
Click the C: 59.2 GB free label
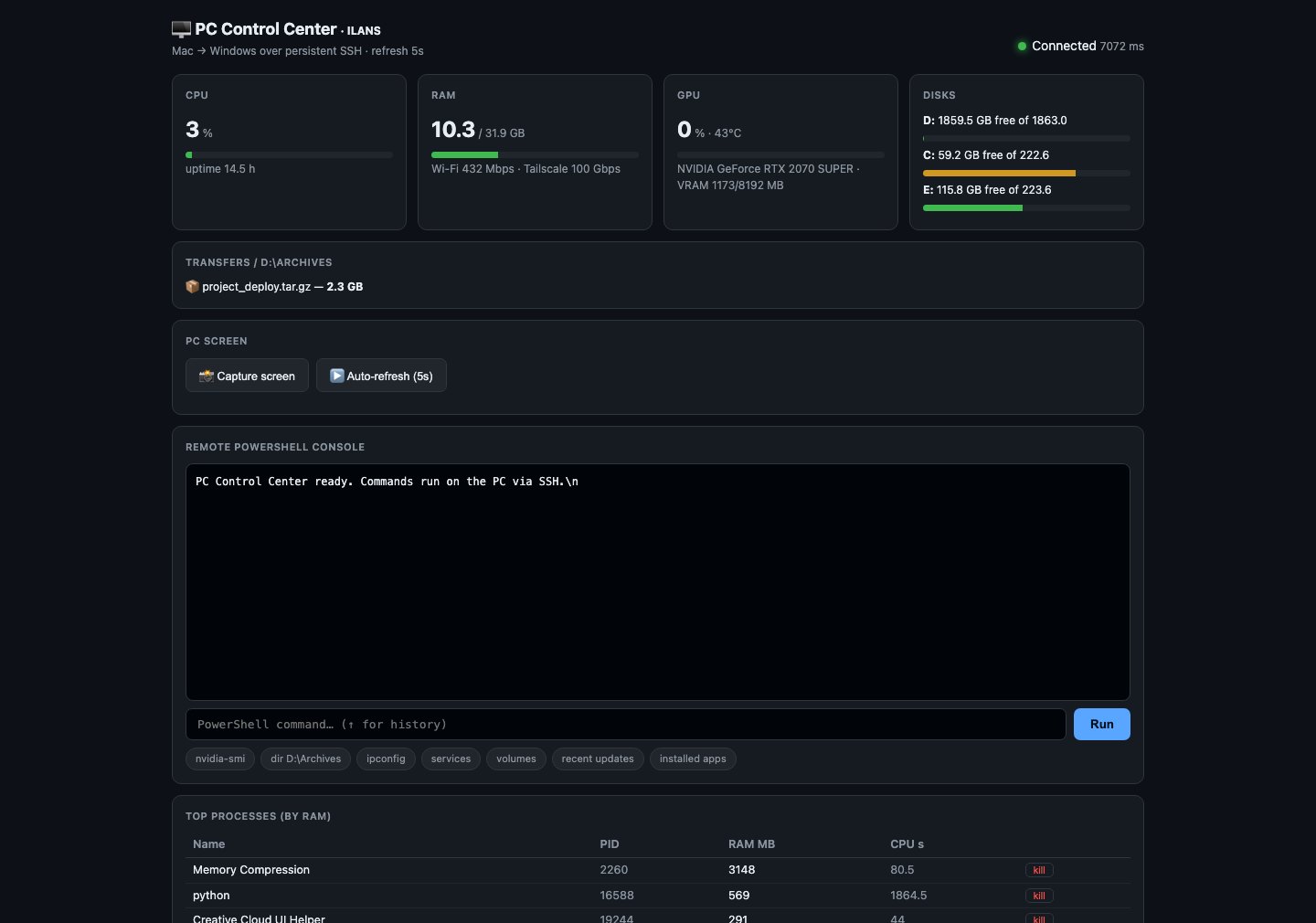point(986,155)
